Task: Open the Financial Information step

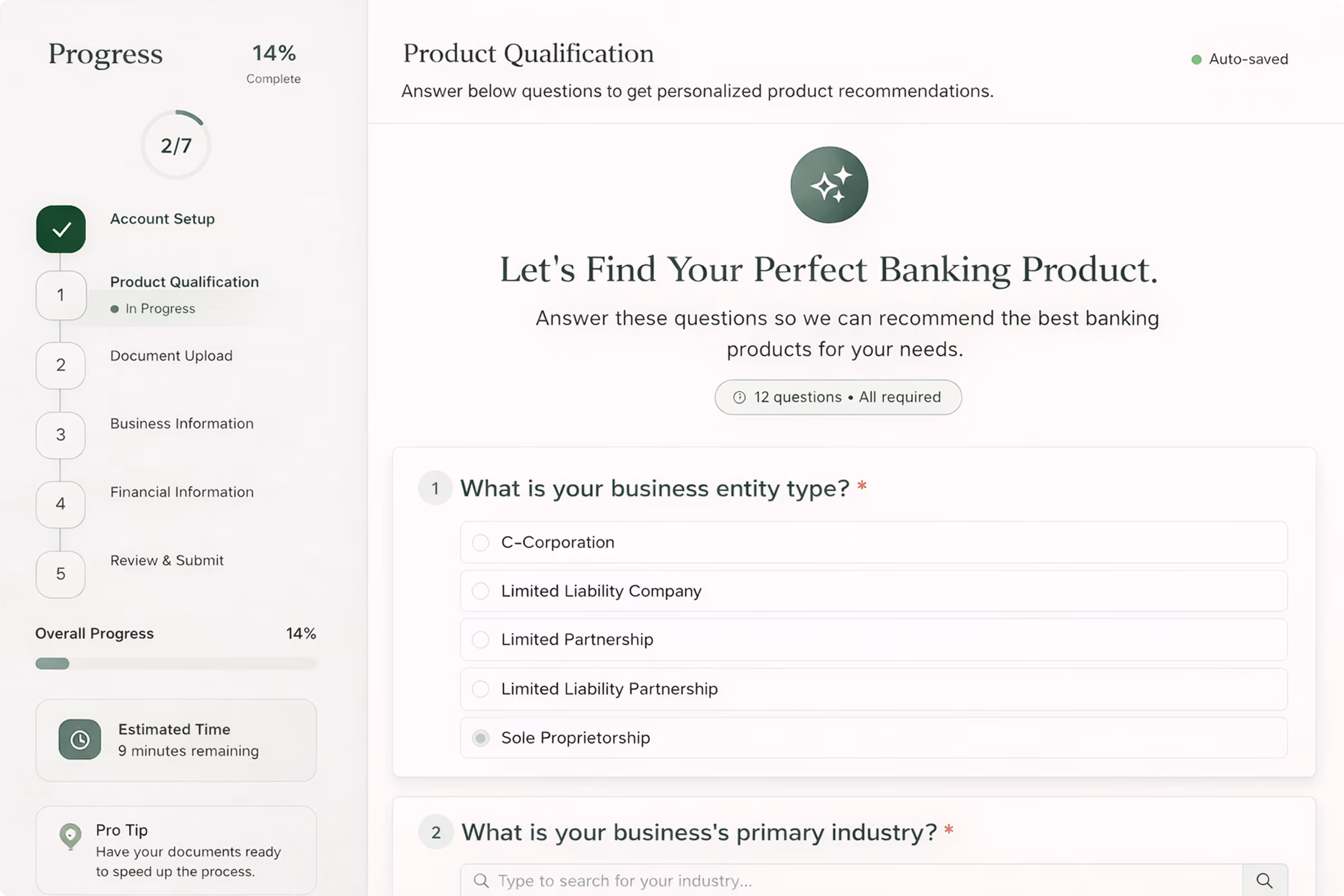Action: [x=181, y=492]
